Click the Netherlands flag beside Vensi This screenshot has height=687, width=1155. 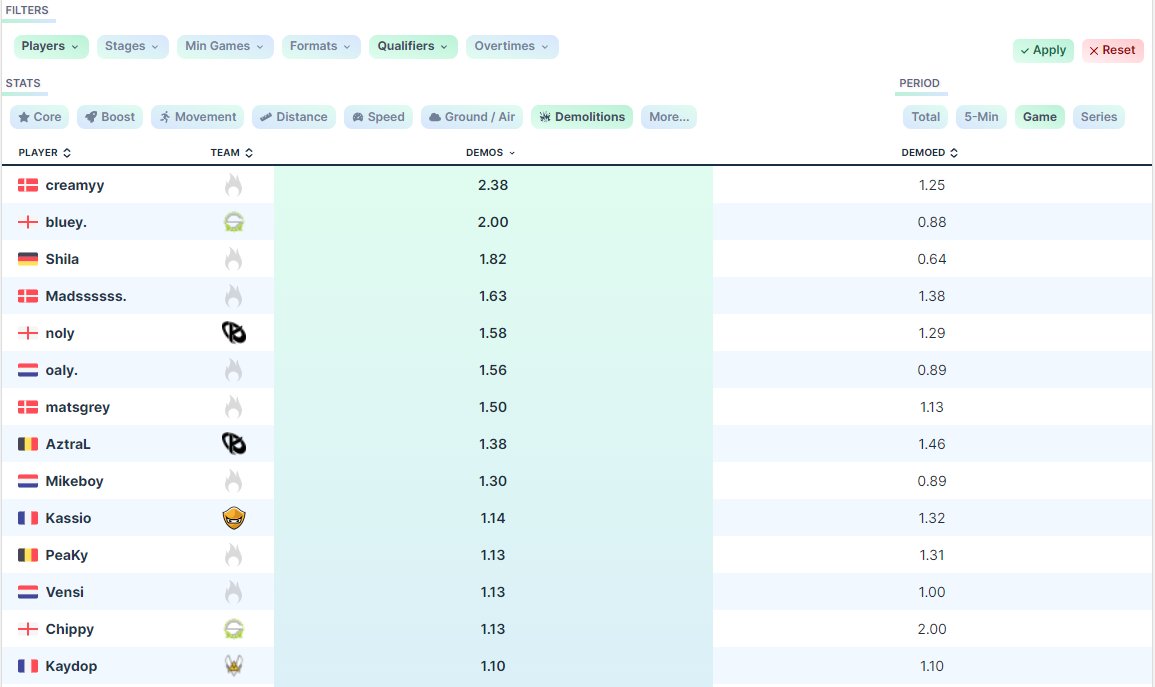click(x=28, y=592)
